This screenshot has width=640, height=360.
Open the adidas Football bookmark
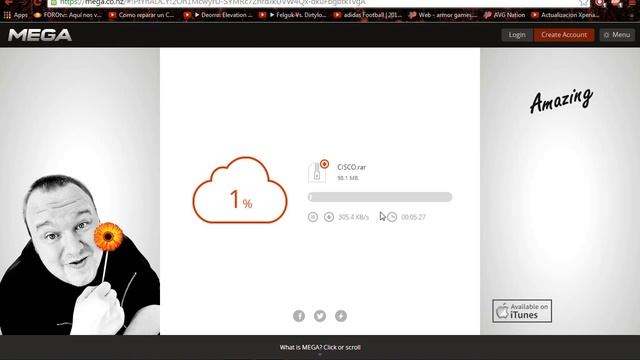pos(368,15)
